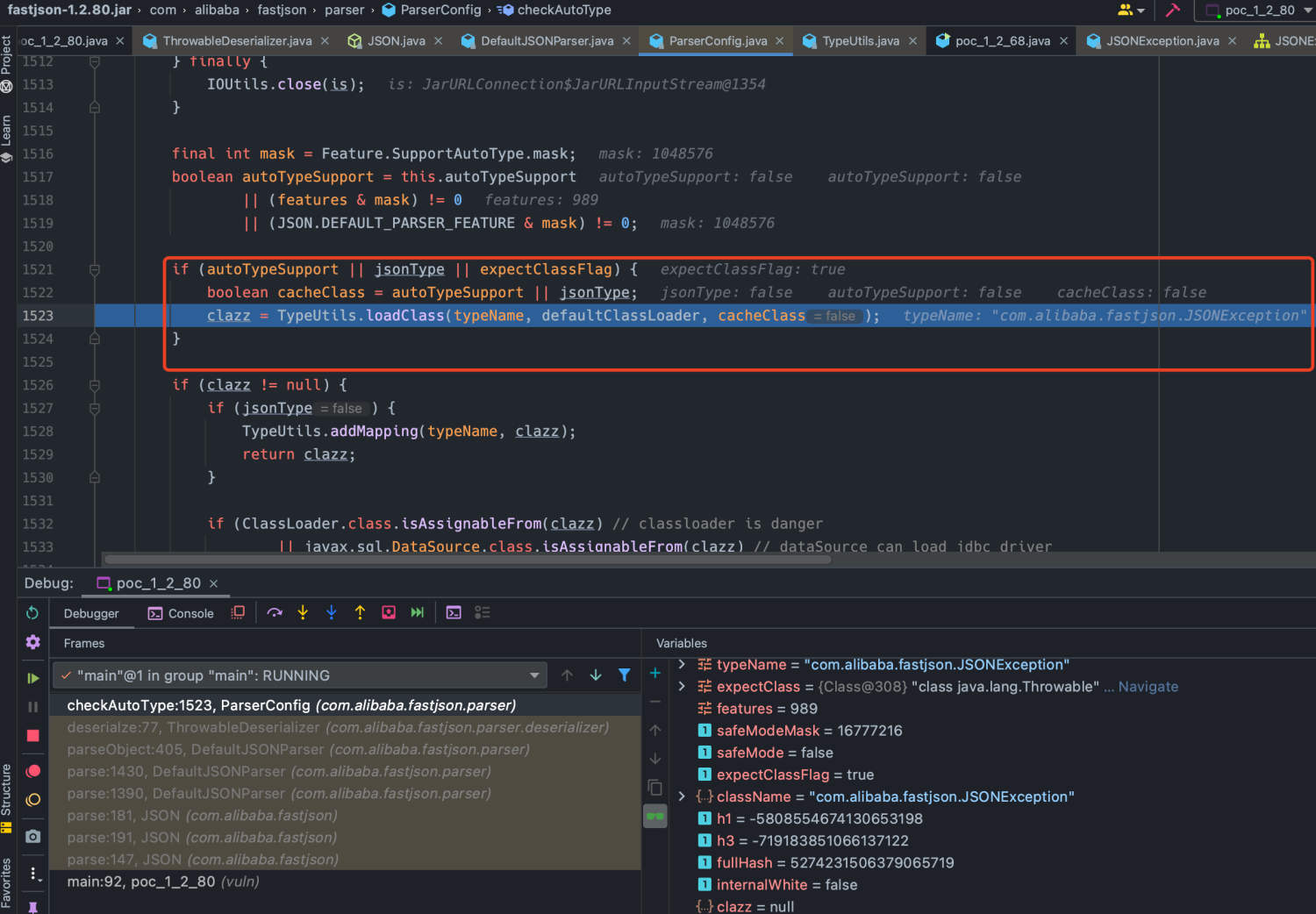Open Evaluate Expression icon

(454, 613)
